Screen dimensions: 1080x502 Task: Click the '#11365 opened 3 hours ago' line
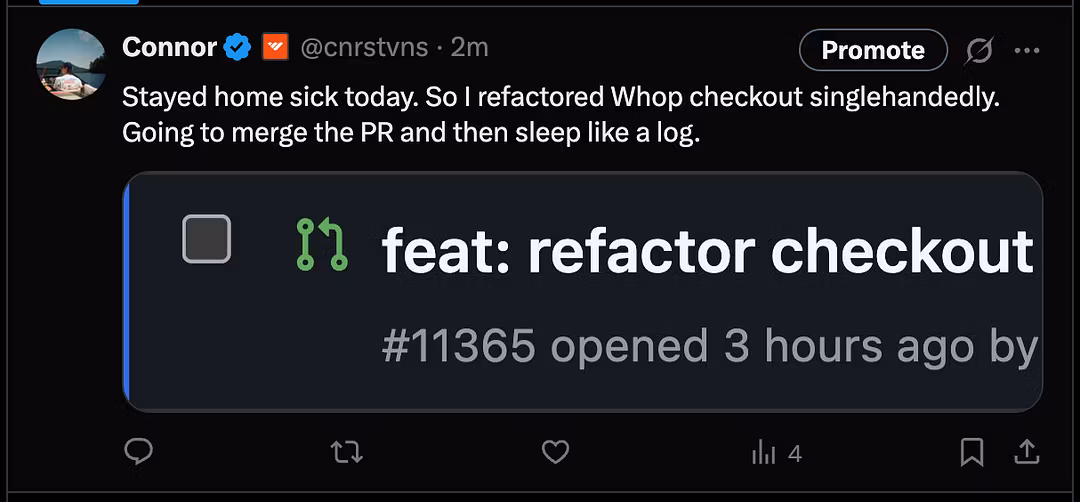tap(709, 346)
